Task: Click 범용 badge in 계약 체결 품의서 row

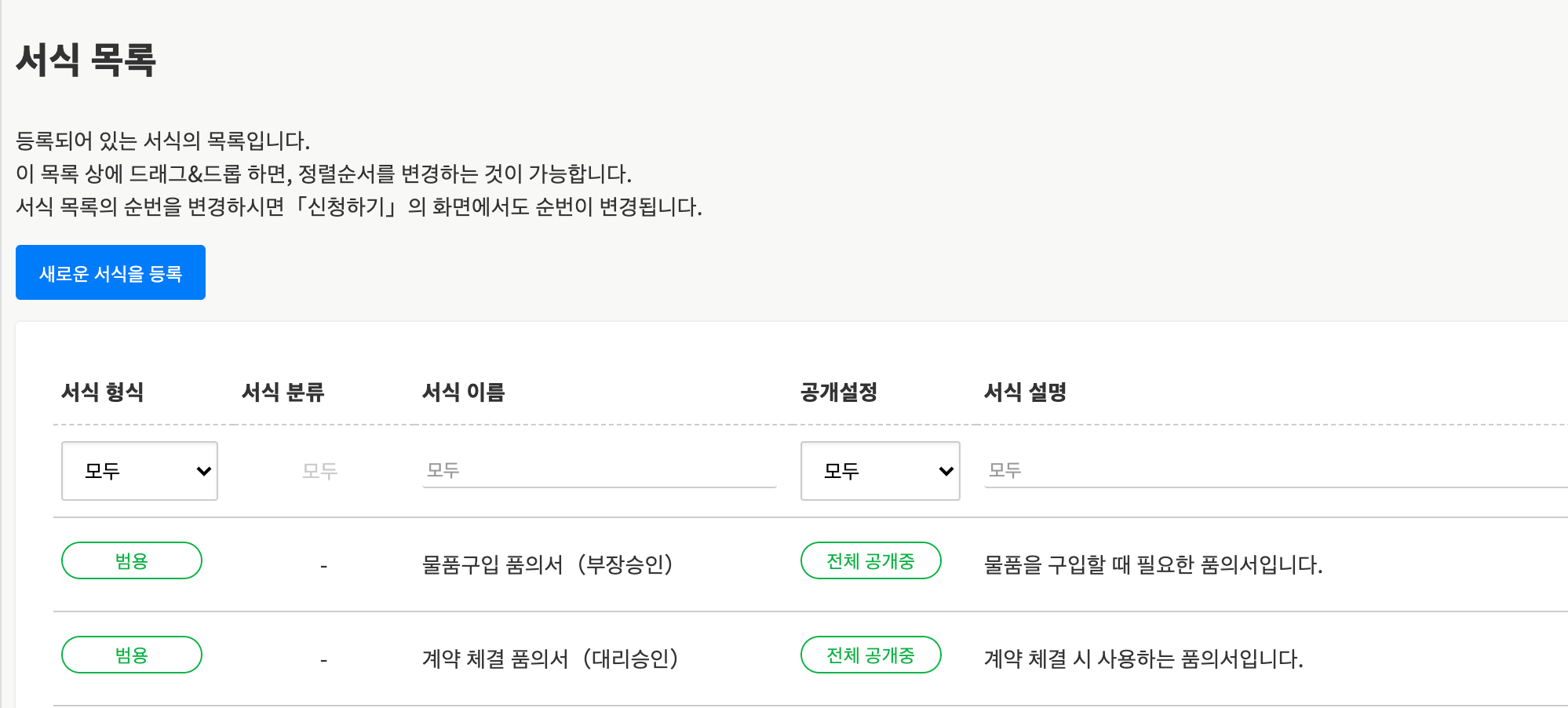Action: click(x=132, y=655)
